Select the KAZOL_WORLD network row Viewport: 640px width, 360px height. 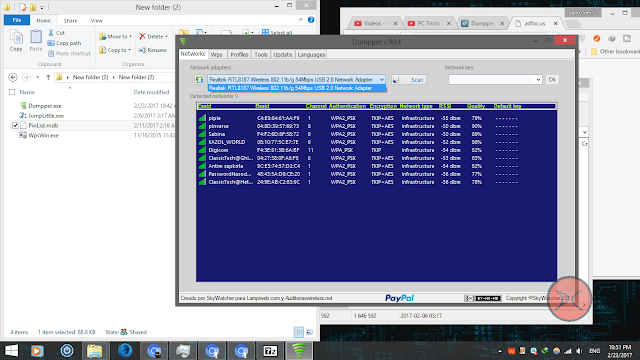pos(376,142)
